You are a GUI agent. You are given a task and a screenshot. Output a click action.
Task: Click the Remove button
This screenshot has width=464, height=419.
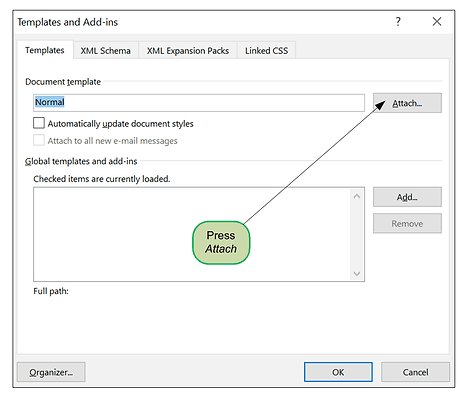pos(407,223)
